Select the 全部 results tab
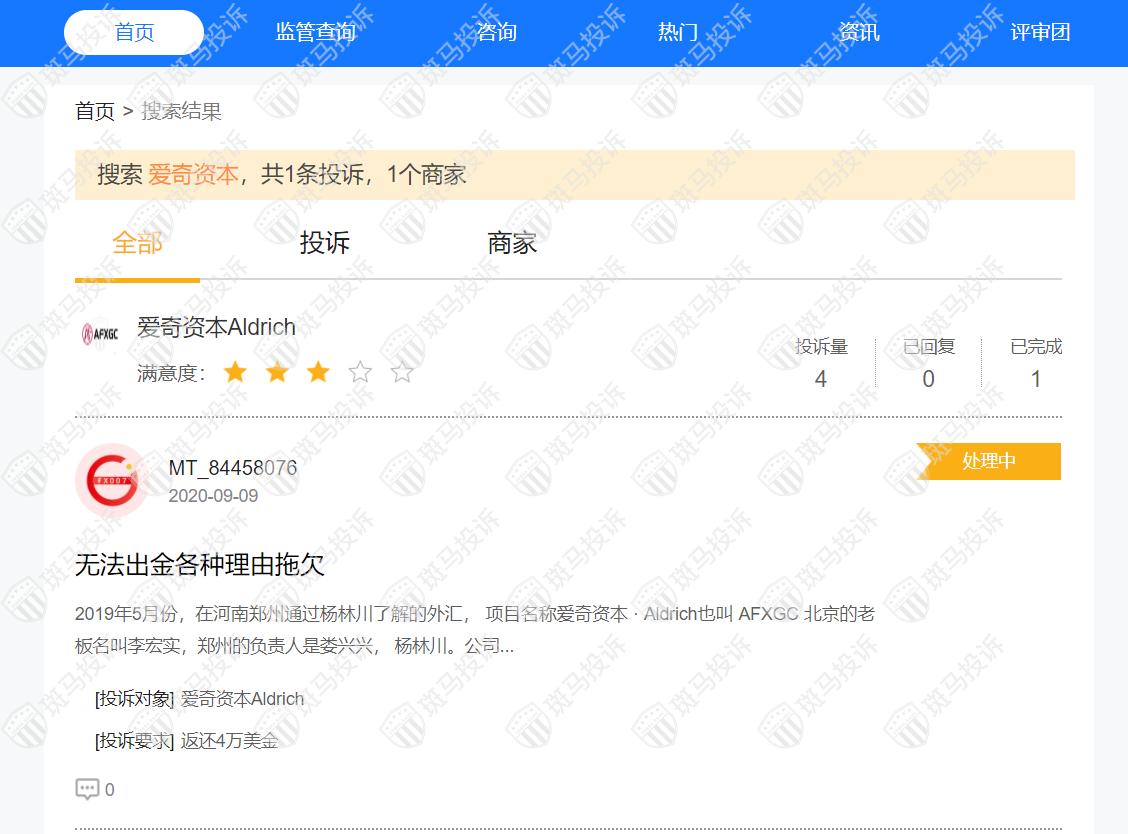This screenshot has height=834, width=1128. coord(137,243)
